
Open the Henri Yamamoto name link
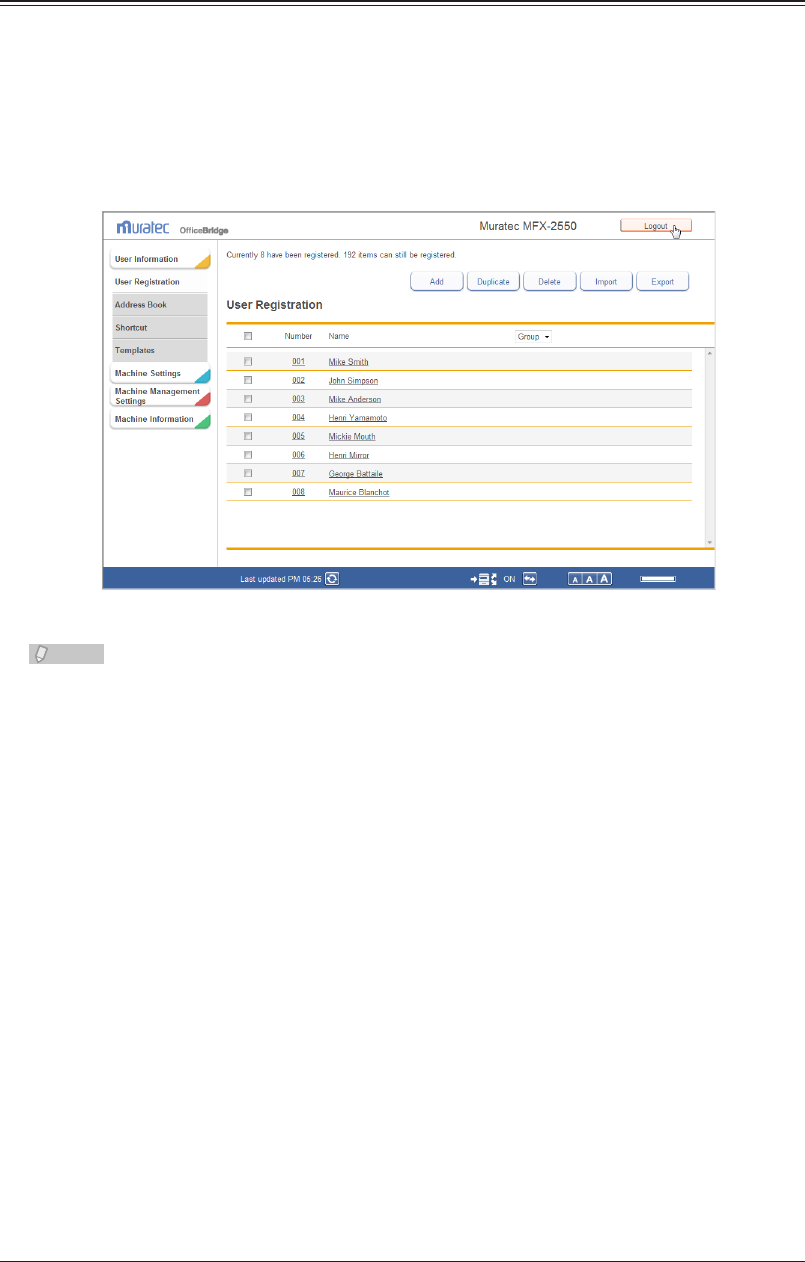[357, 418]
